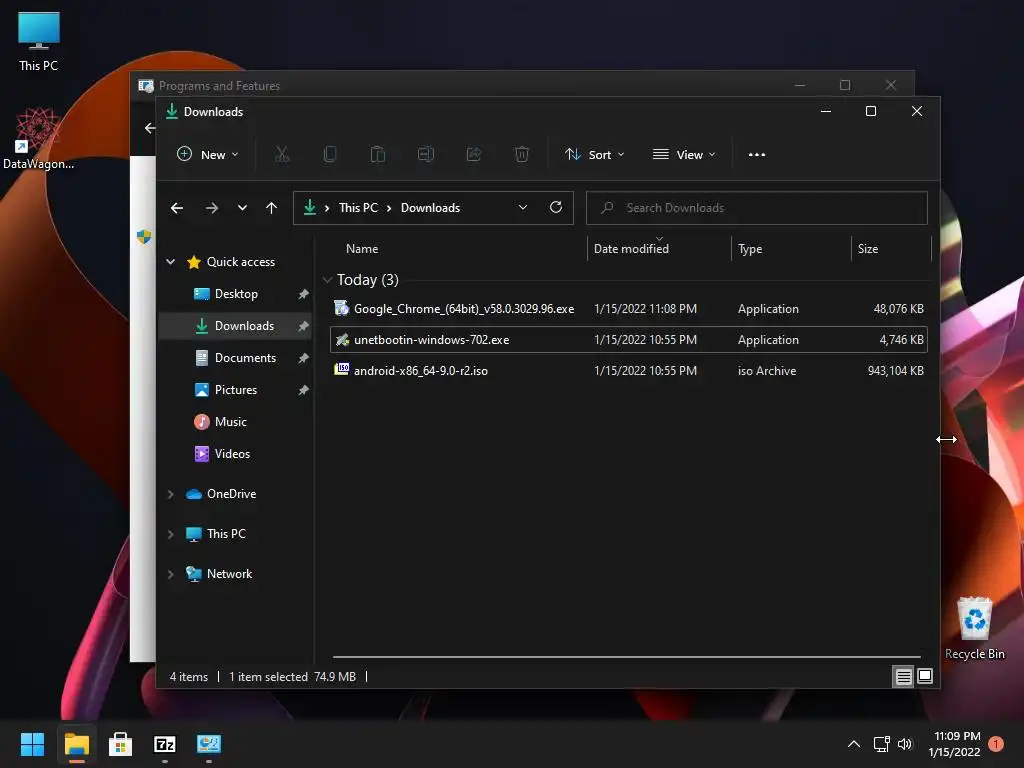The image size is (1024, 768).
Task: Sort by the Size column header
Action: pos(868,249)
